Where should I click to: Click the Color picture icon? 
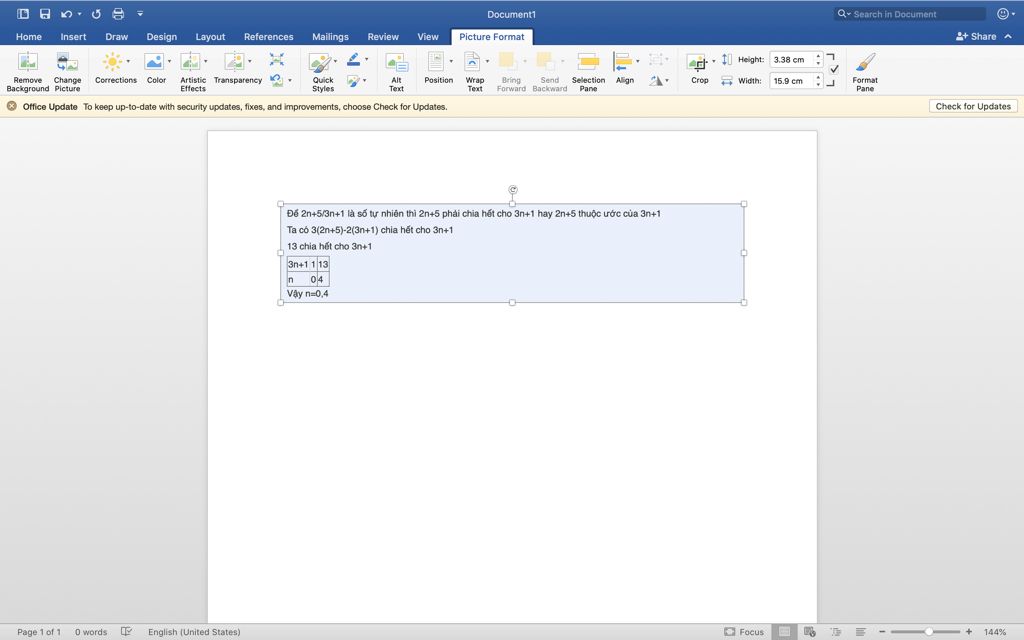(153, 62)
